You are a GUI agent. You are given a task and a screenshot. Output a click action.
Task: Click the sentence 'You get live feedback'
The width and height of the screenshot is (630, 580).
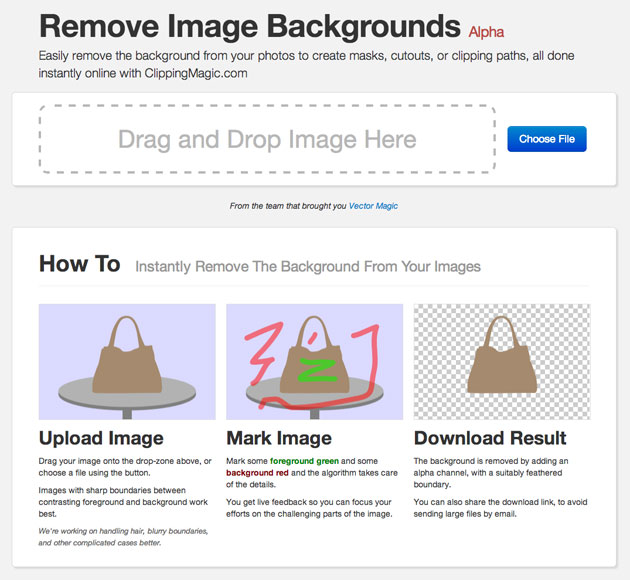click(309, 508)
